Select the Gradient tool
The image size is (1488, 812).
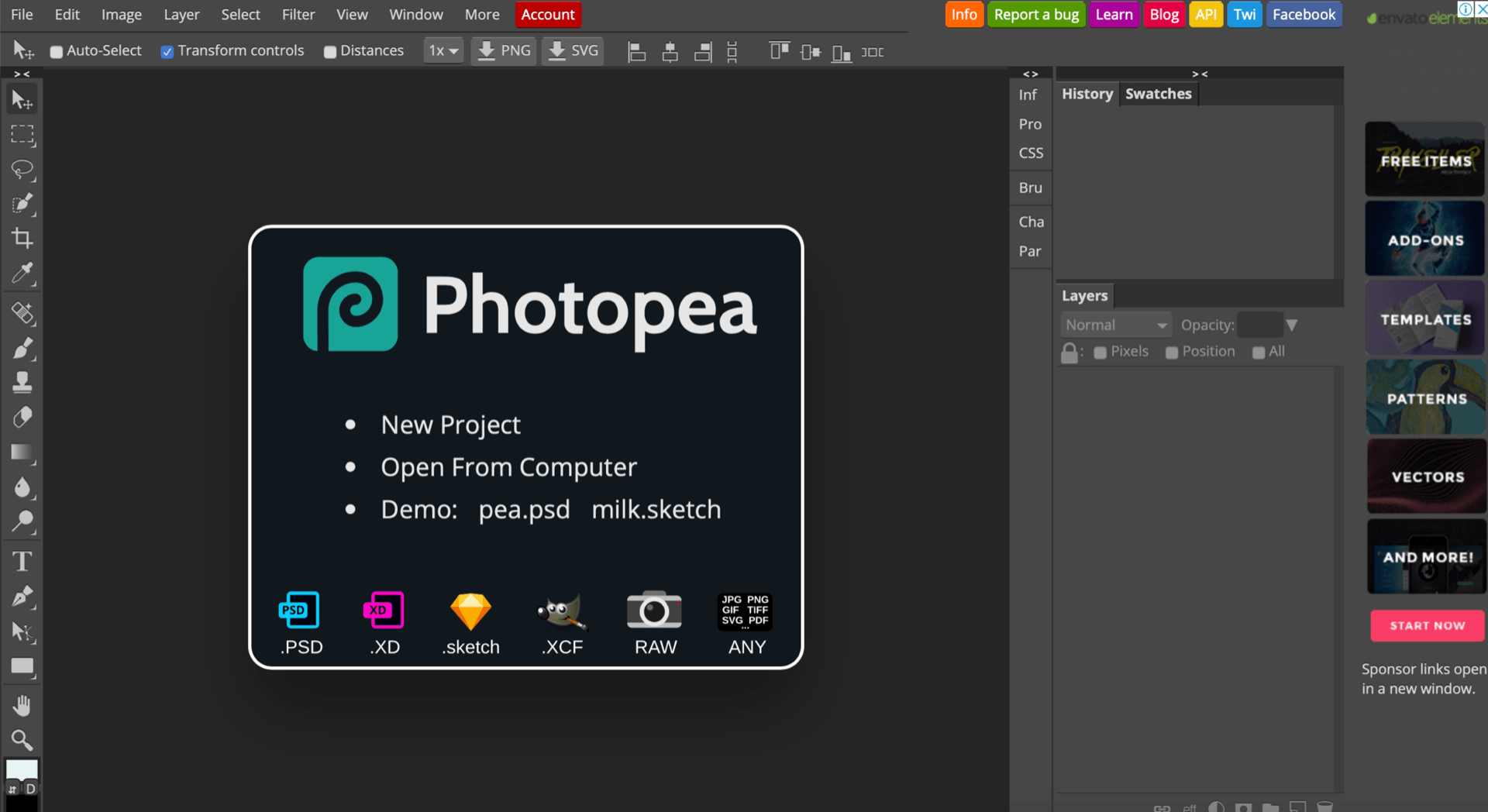click(22, 452)
